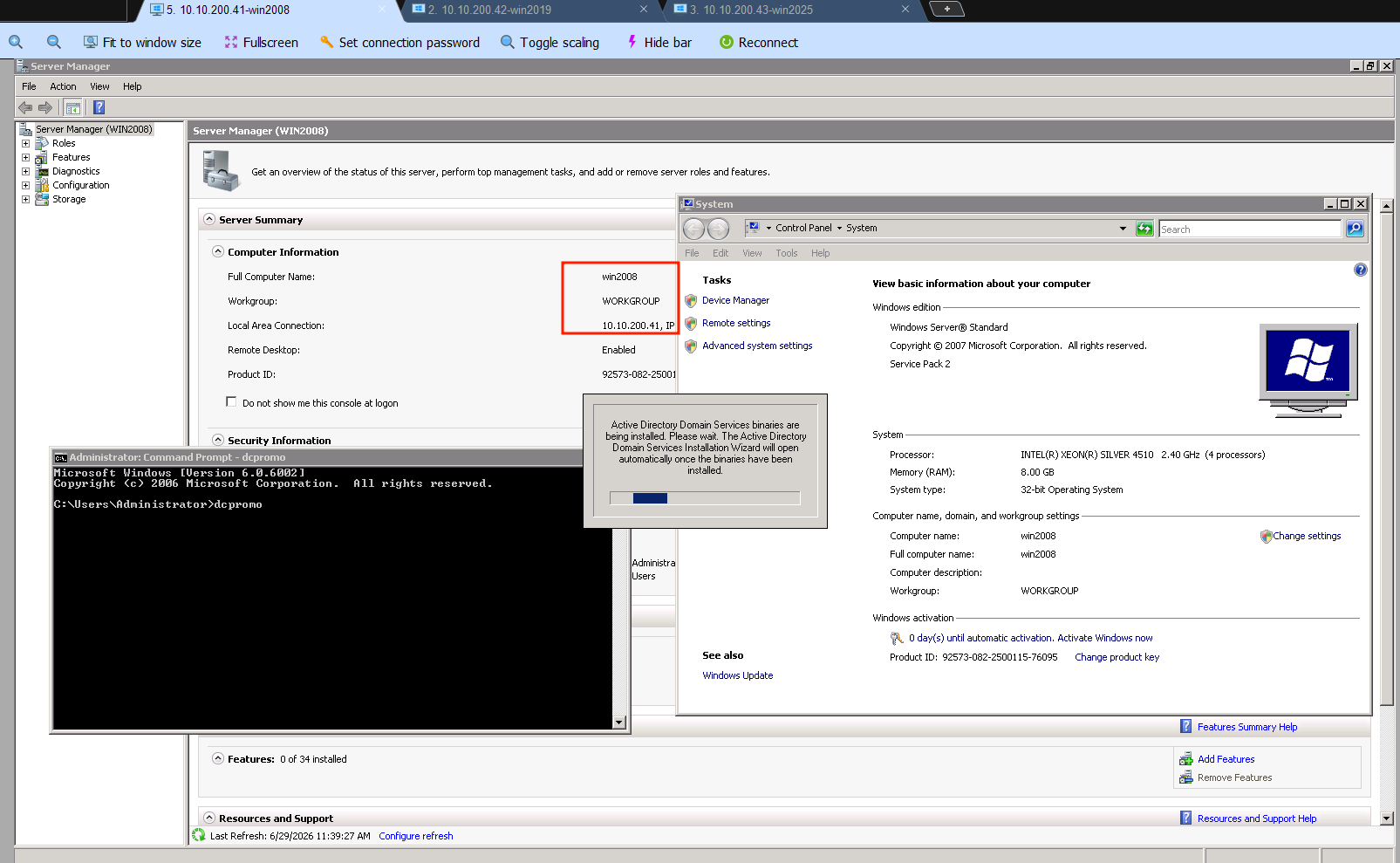Open the address bar history dropdown in System window
The image size is (1400, 863).
(x=1123, y=229)
